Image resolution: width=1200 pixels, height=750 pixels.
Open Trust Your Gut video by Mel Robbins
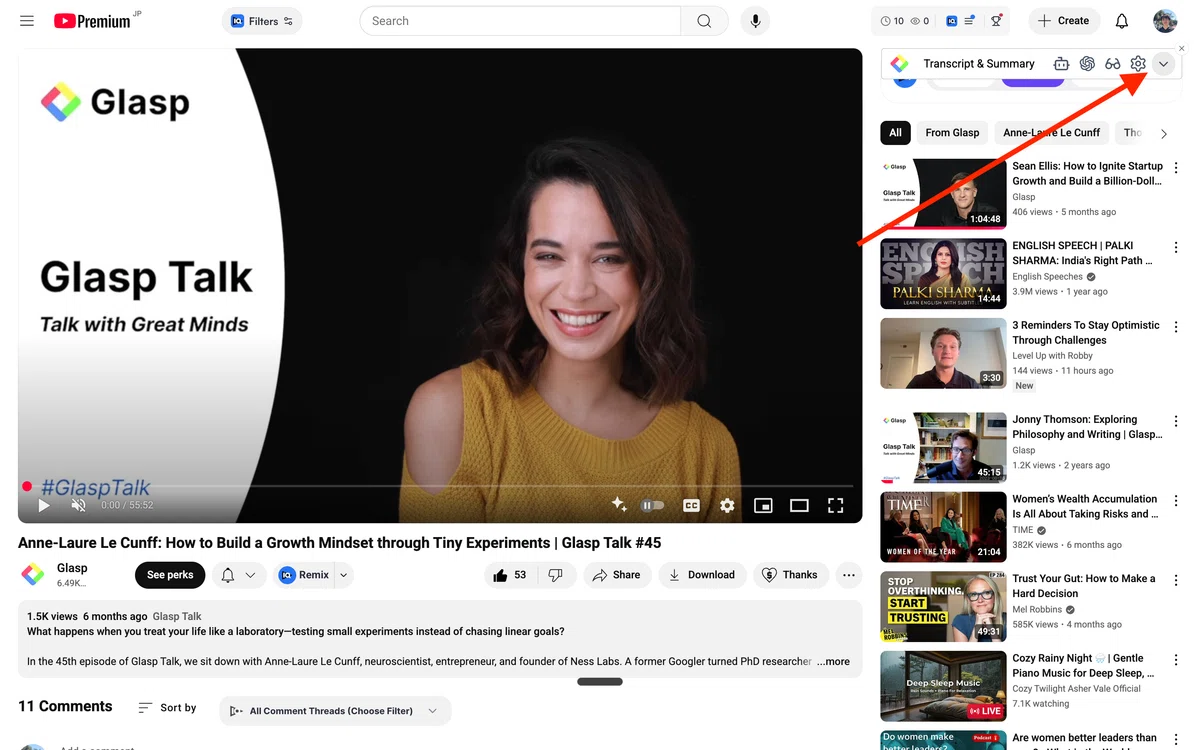[x=1084, y=586]
